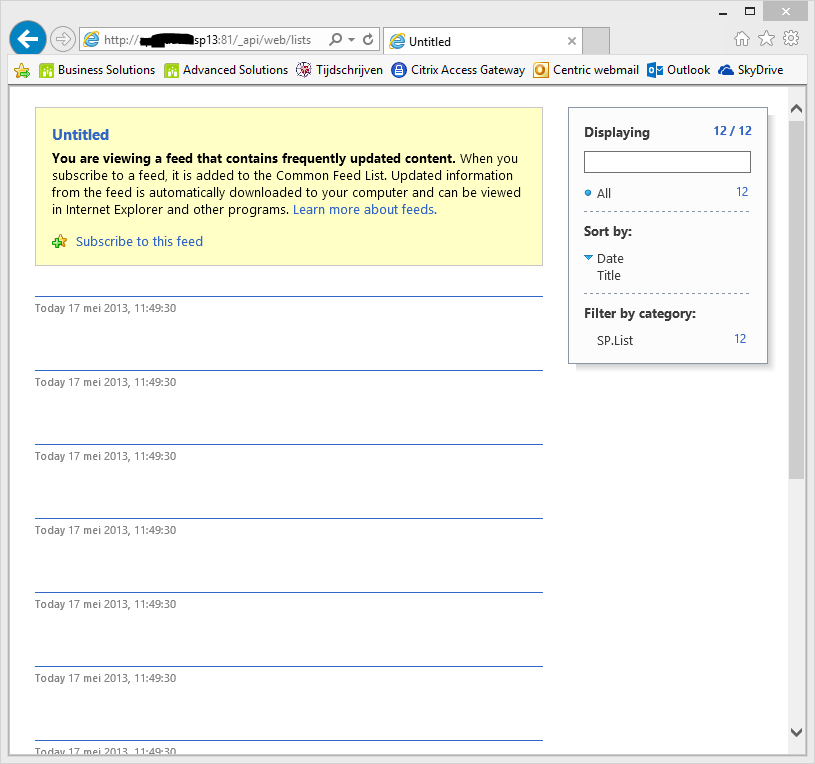Click the Forward navigation arrow
This screenshot has width=815, height=764.
(63, 39)
